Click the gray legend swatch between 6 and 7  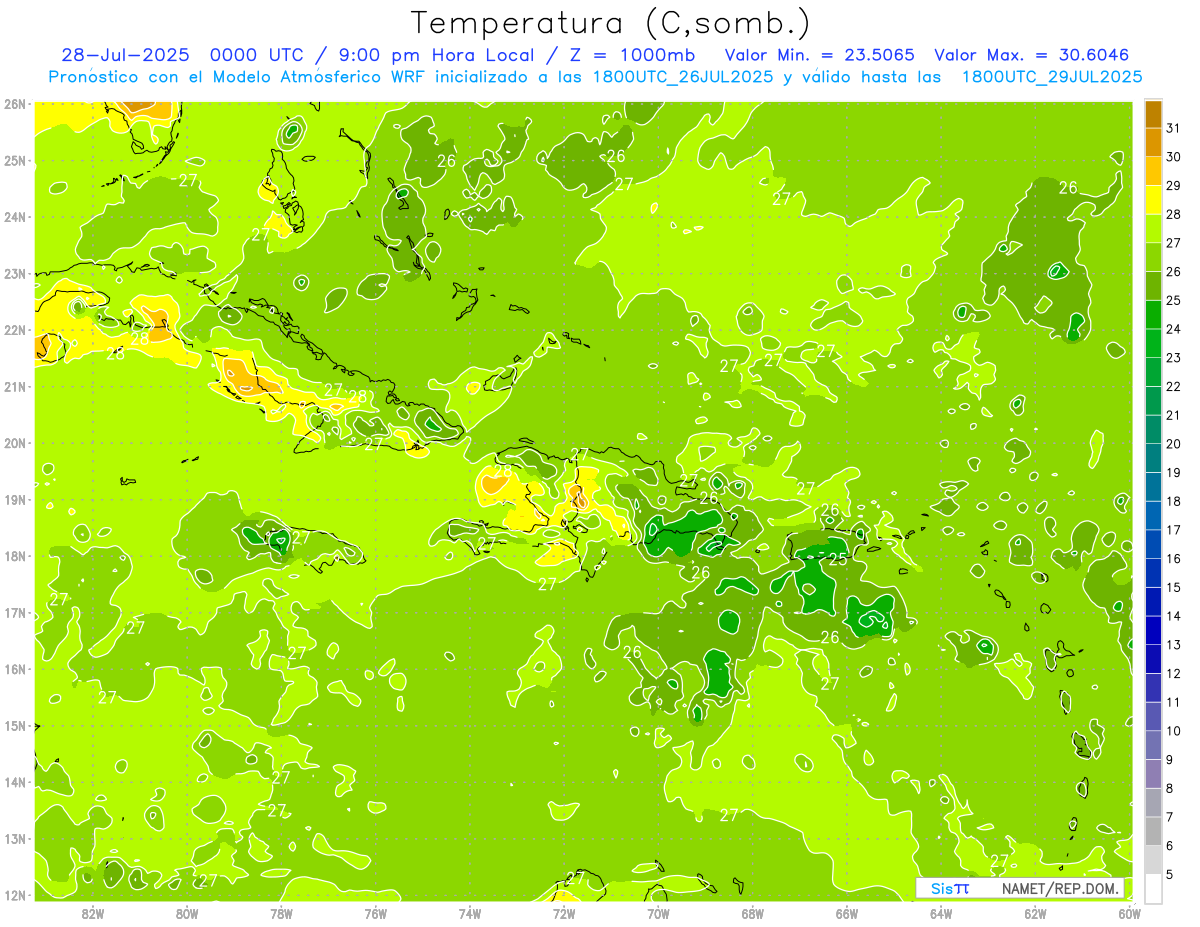pyautogui.click(x=1153, y=831)
